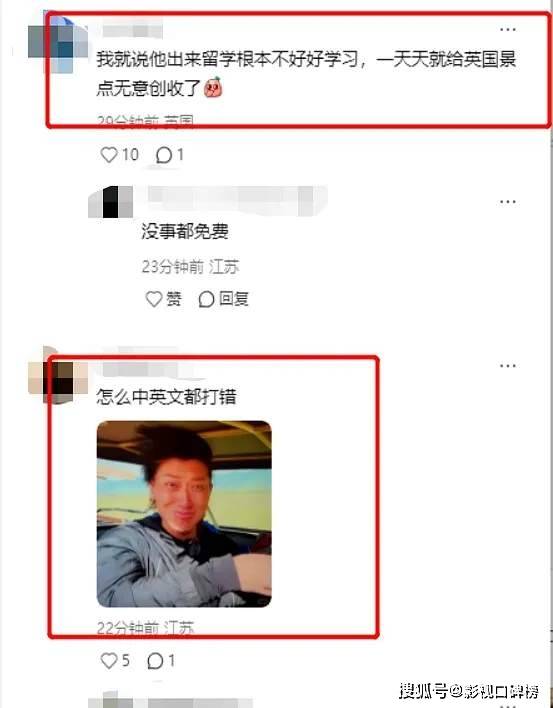Like the comment with 5 likes
The image size is (553, 708).
(109, 661)
